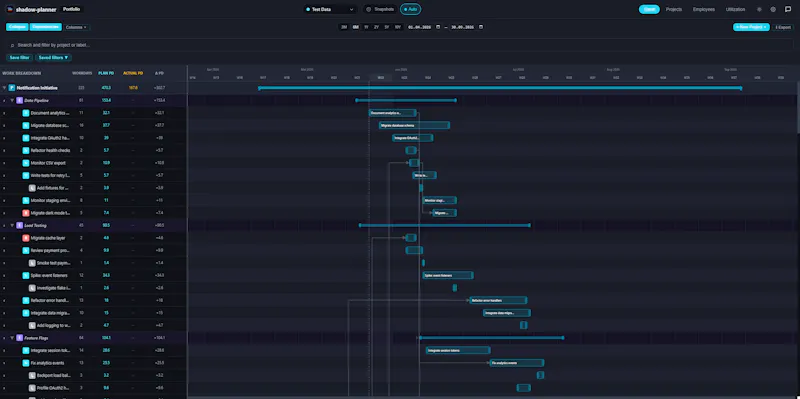800x399 pixels.
Task: Switch to the Employees tab
Action: [x=704, y=9]
